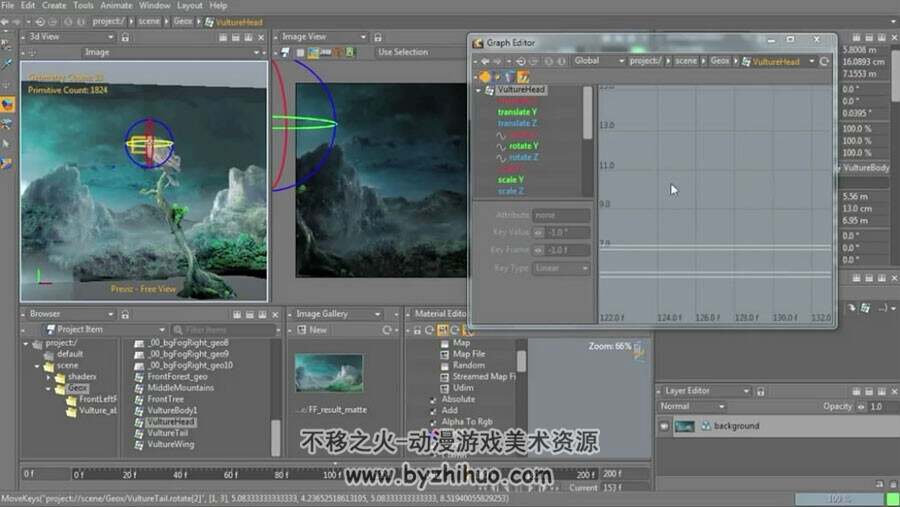This screenshot has width=900, height=507.
Task: Open the Project Item dropdown
Action: (106, 330)
